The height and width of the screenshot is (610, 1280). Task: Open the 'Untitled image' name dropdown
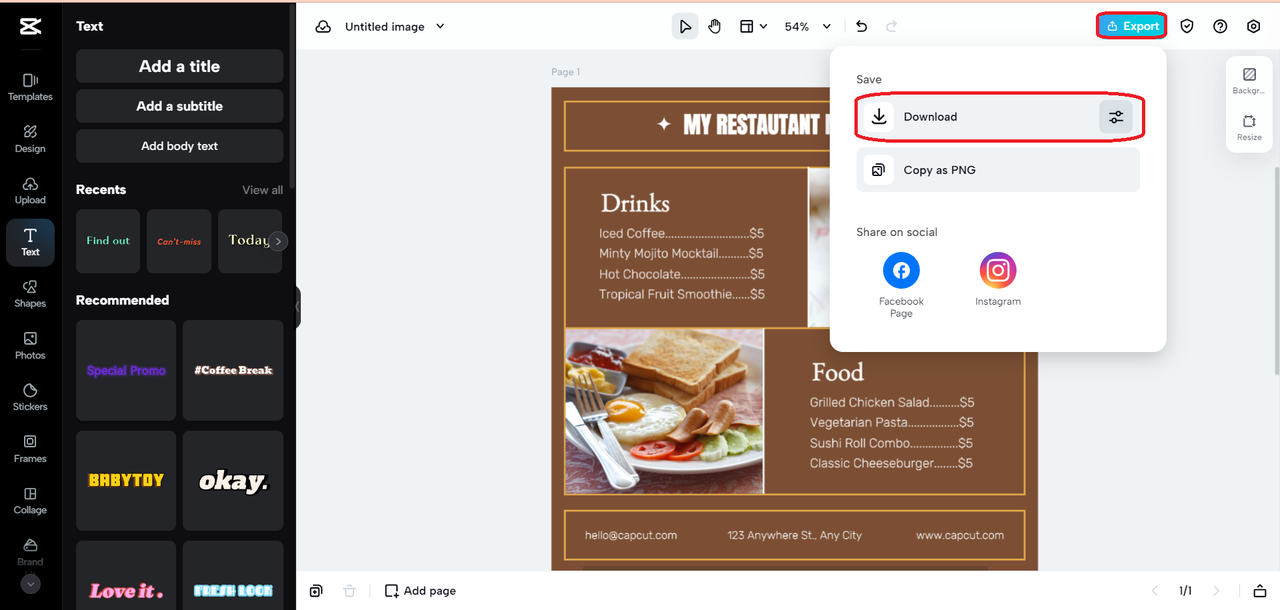click(395, 27)
